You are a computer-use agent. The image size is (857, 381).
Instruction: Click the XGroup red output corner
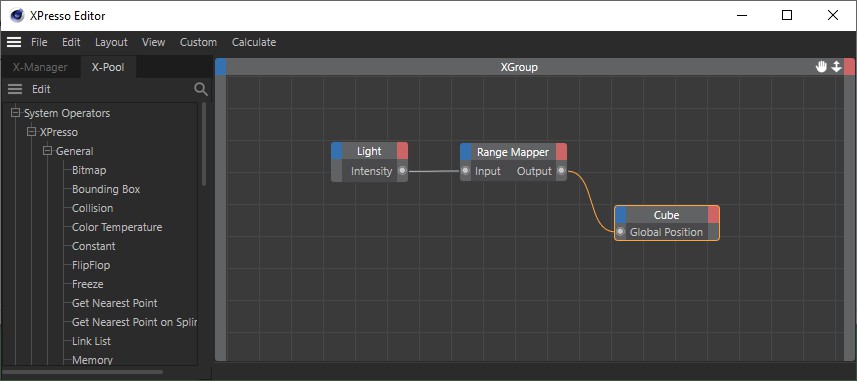coord(849,67)
